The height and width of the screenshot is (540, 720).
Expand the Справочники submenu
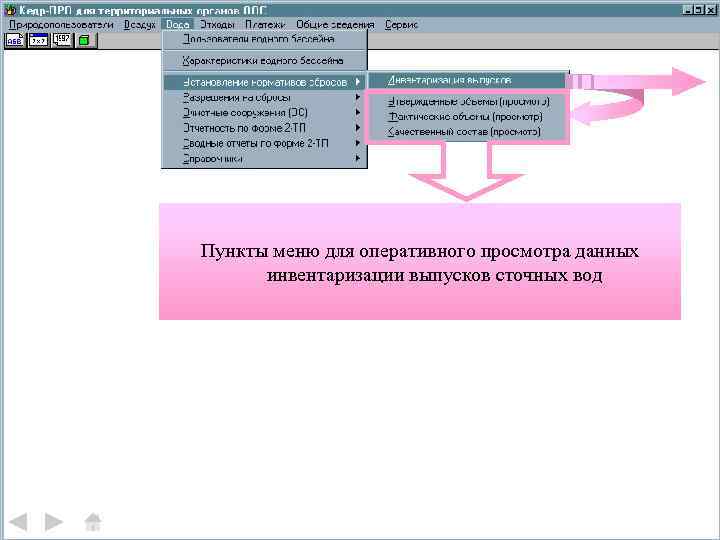264,159
